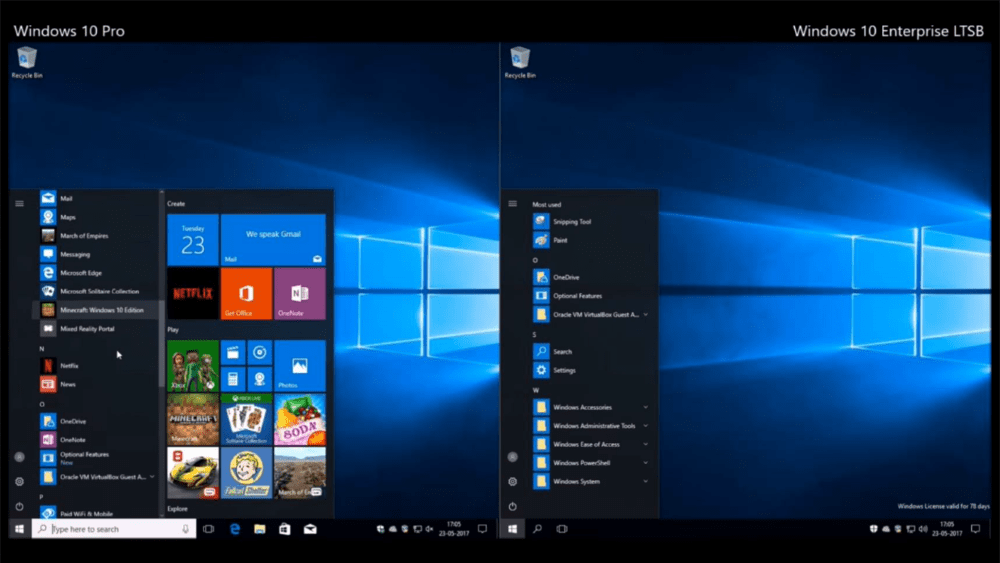Viewport: 1000px width, 563px height.
Task: Open the Photos tile
Action: [x=300, y=366]
